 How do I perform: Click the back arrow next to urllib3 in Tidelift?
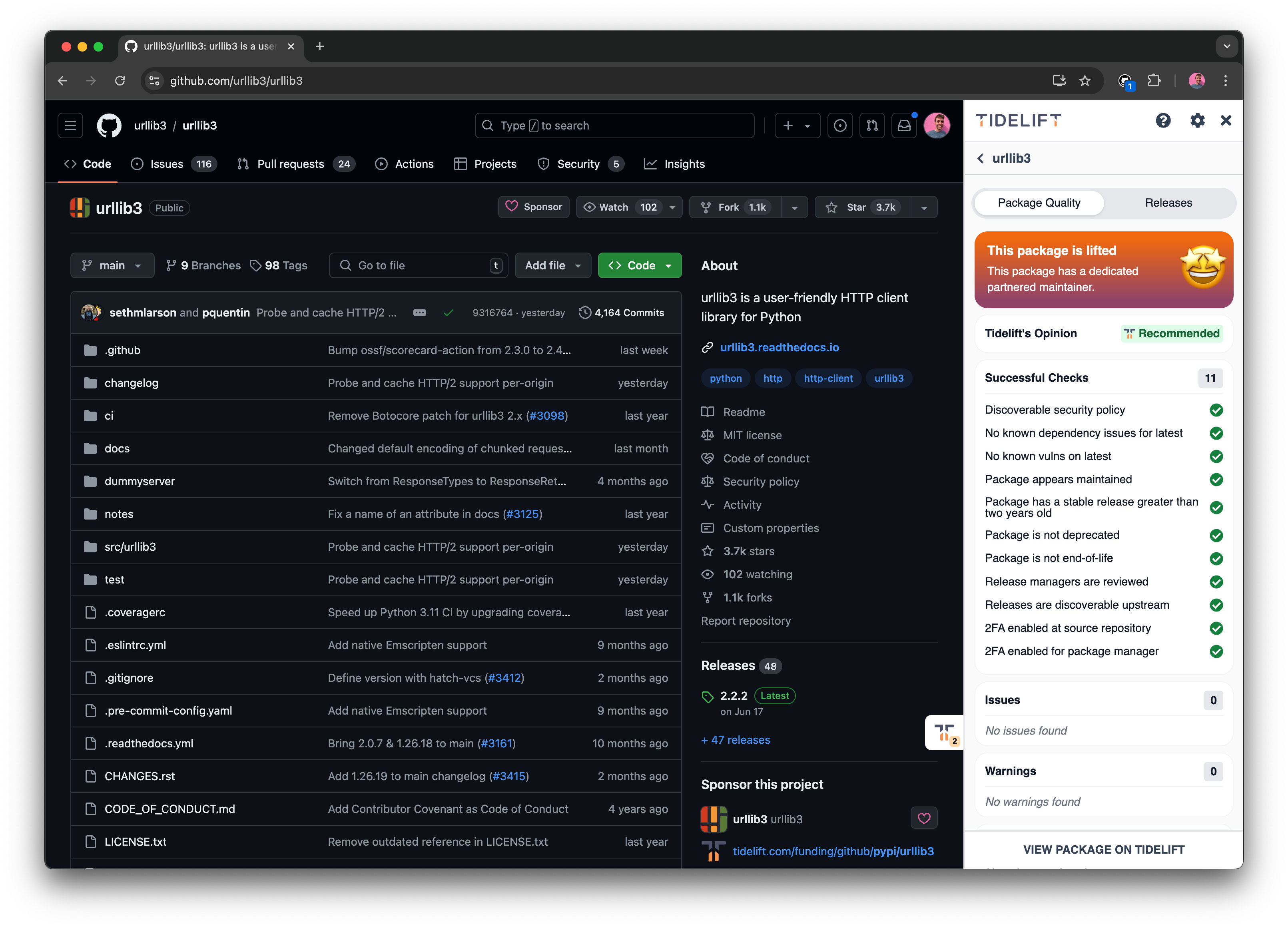point(980,158)
